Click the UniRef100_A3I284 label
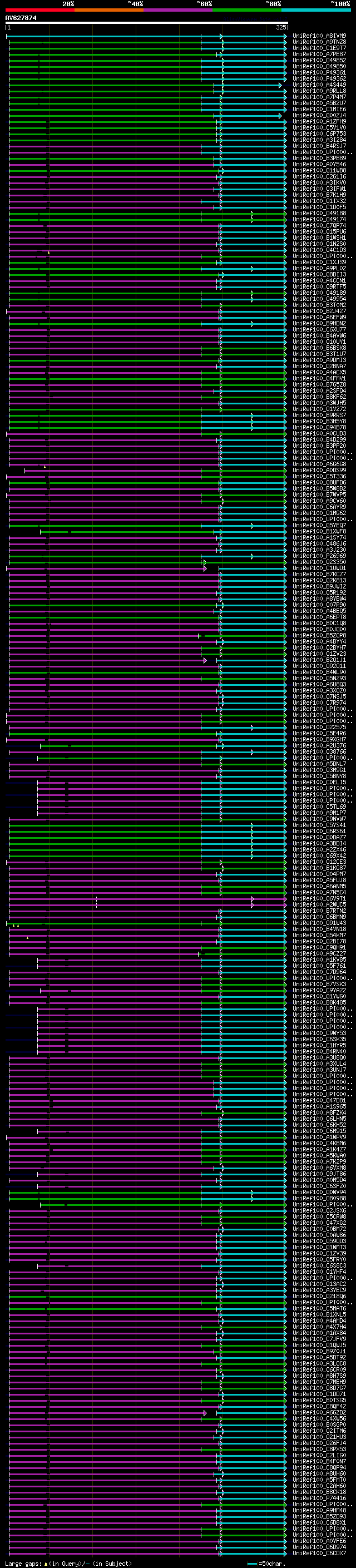Image resolution: width=356 pixels, height=1568 pixels. coord(319,140)
